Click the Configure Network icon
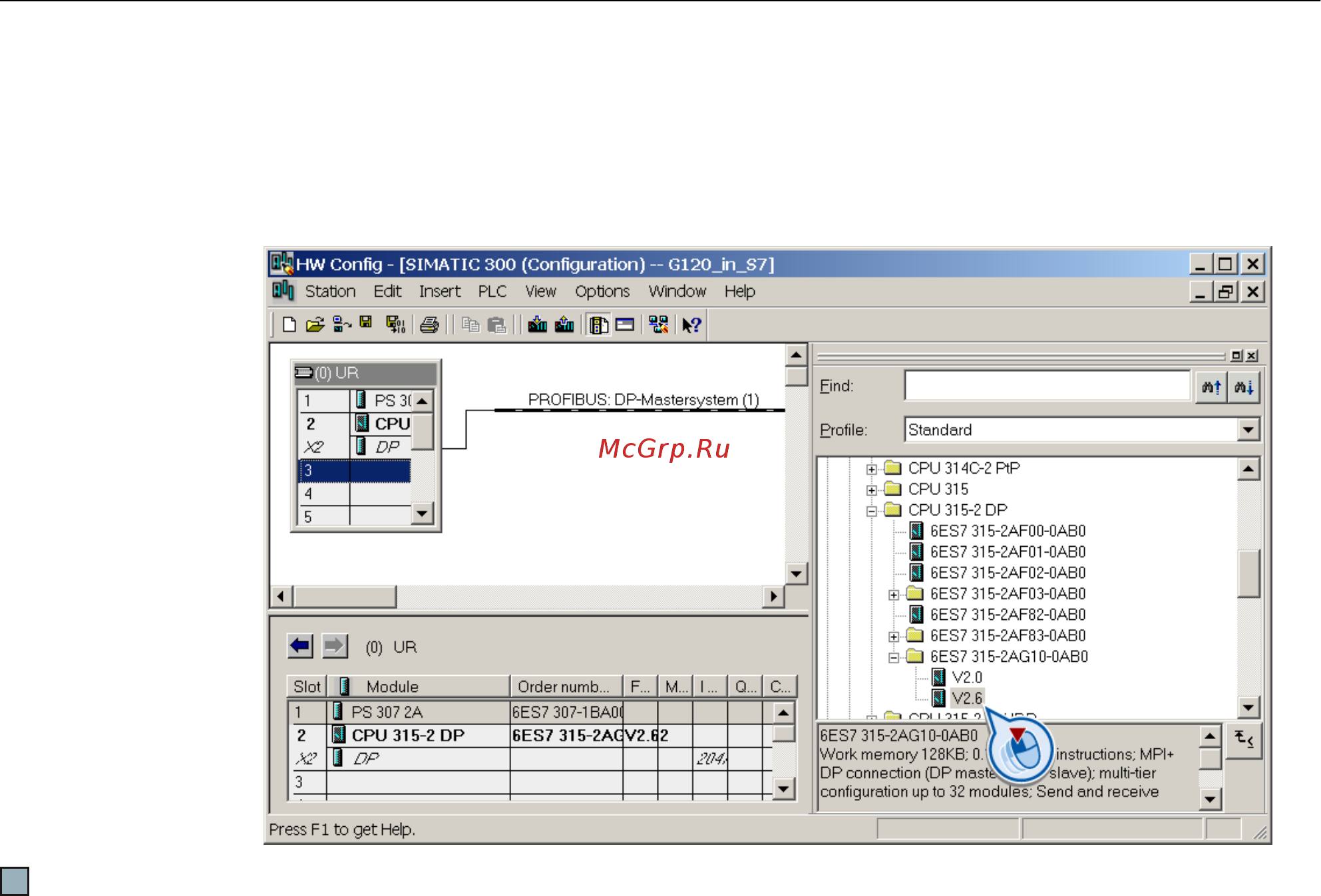Image resolution: width=1321 pixels, height=896 pixels. pyautogui.click(x=660, y=325)
